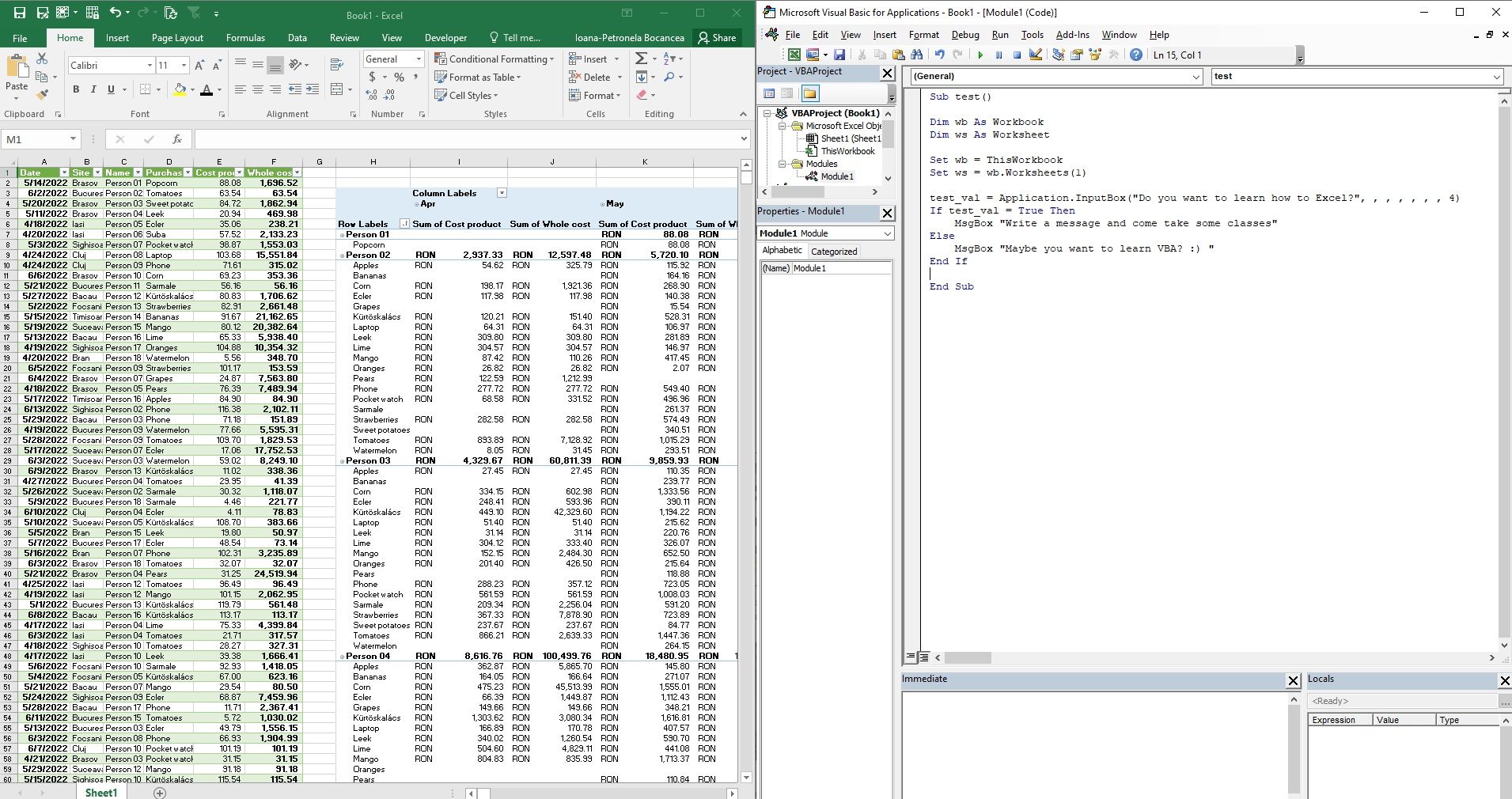Click Conditional Formatting button
1512x799 pixels.
494,59
